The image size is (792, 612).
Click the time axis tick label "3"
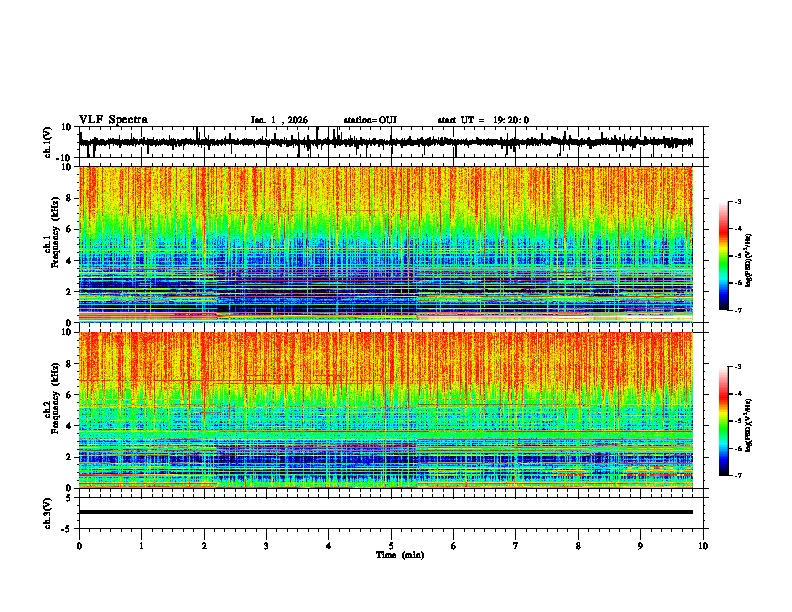coord(266,546)
